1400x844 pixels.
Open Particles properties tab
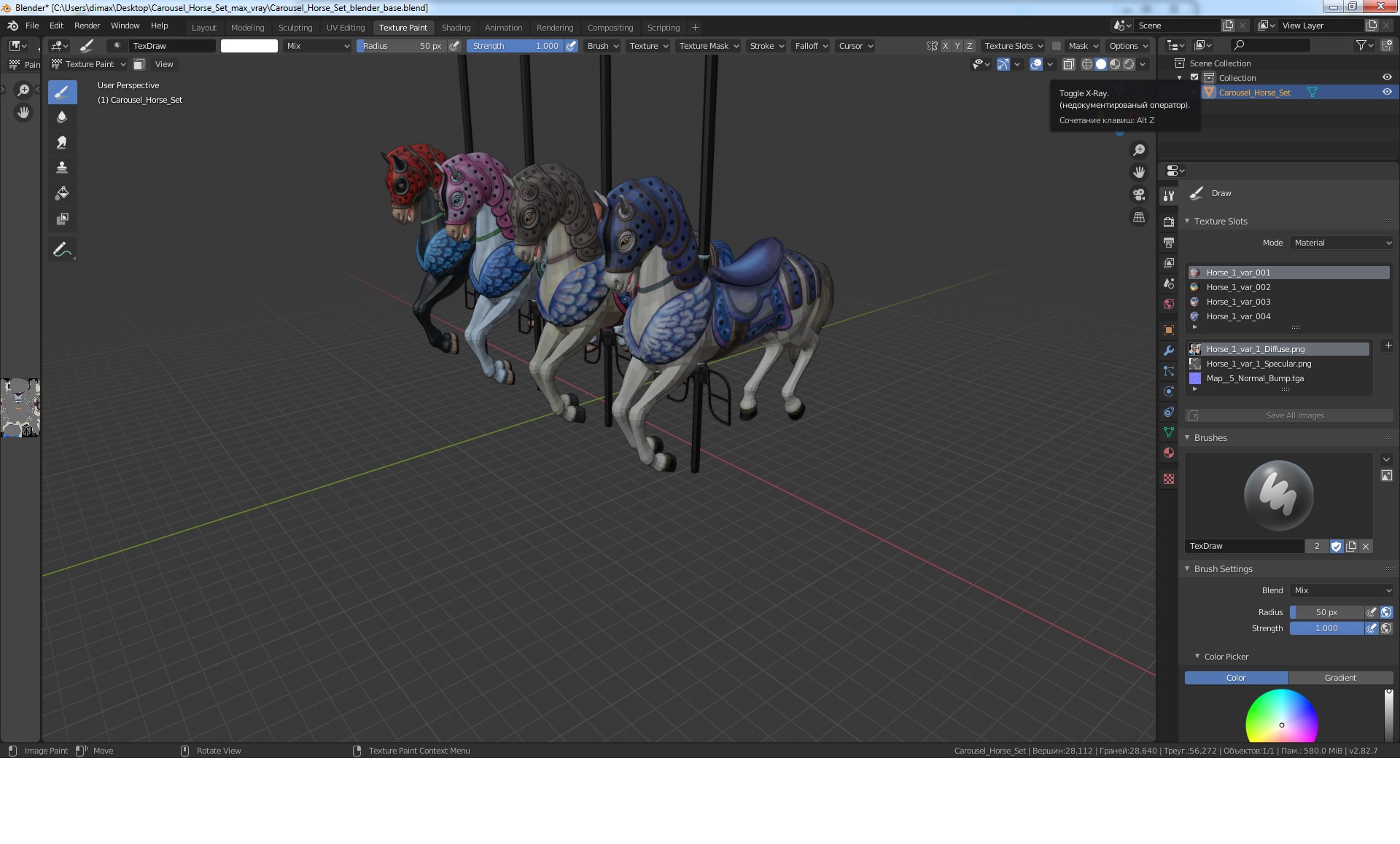coord(1169,371)
